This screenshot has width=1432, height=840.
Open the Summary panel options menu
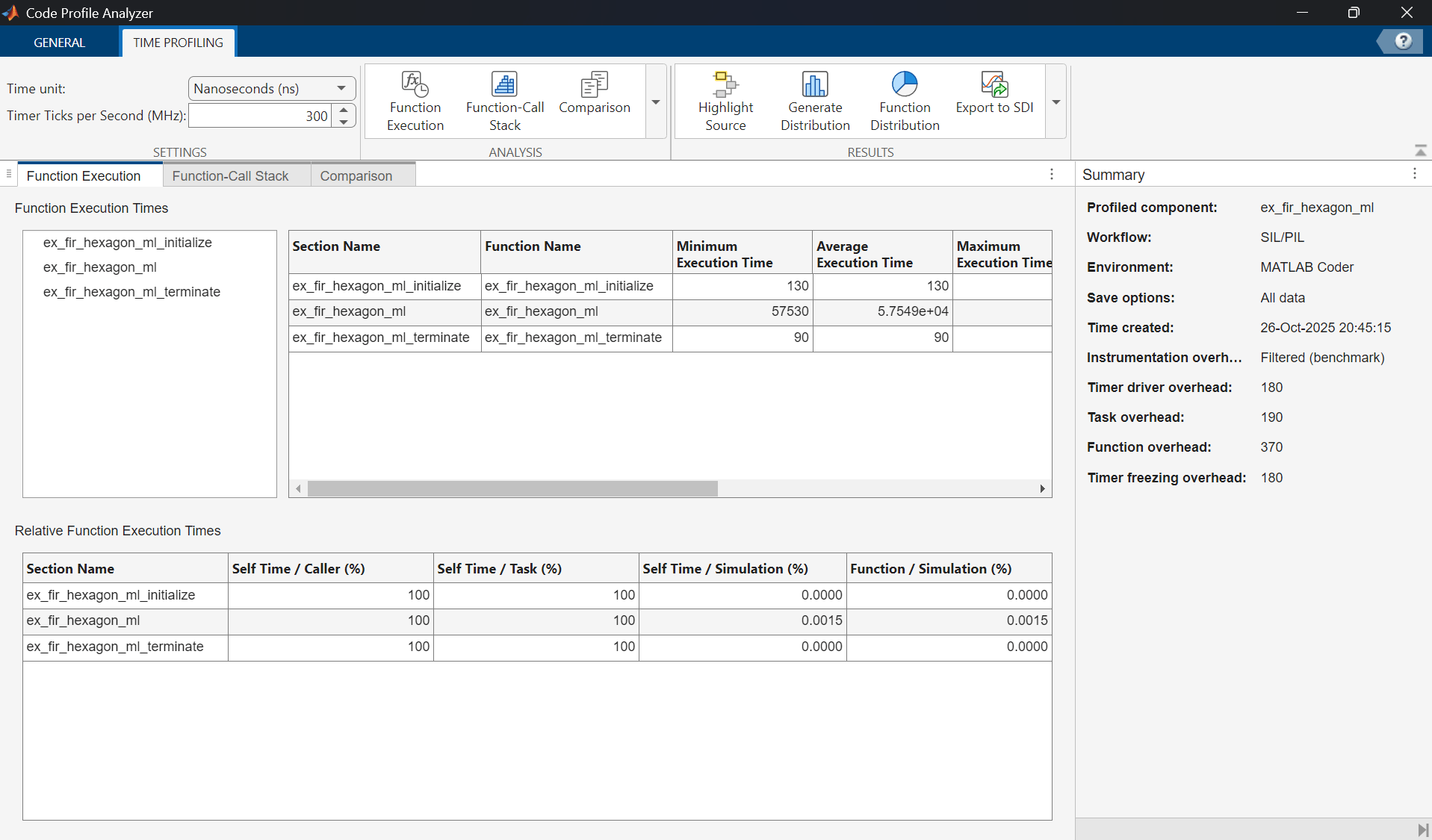click(x=1414, y=174)
